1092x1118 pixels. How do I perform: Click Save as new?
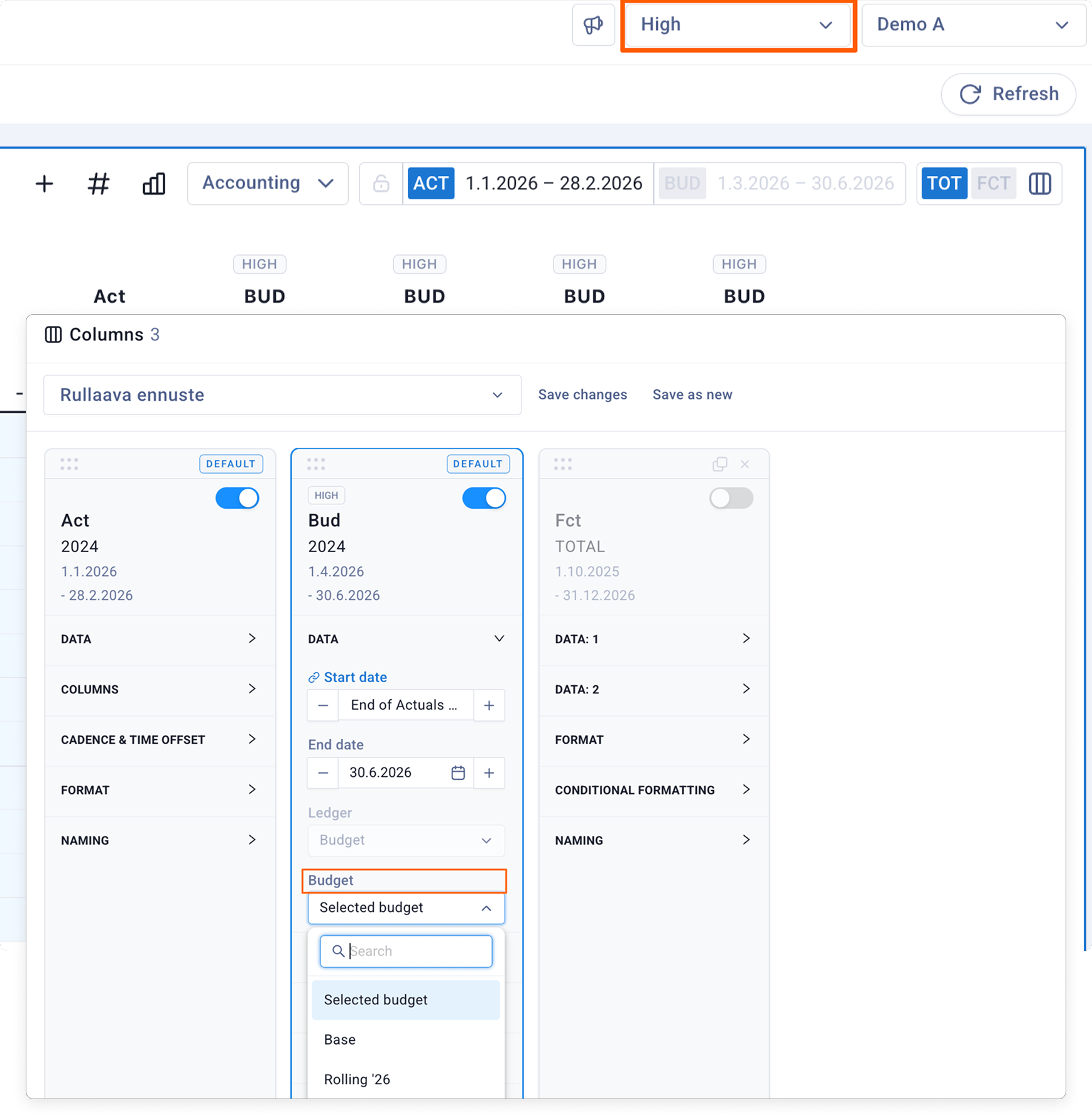pyautogui.click(x=692, y=395)
